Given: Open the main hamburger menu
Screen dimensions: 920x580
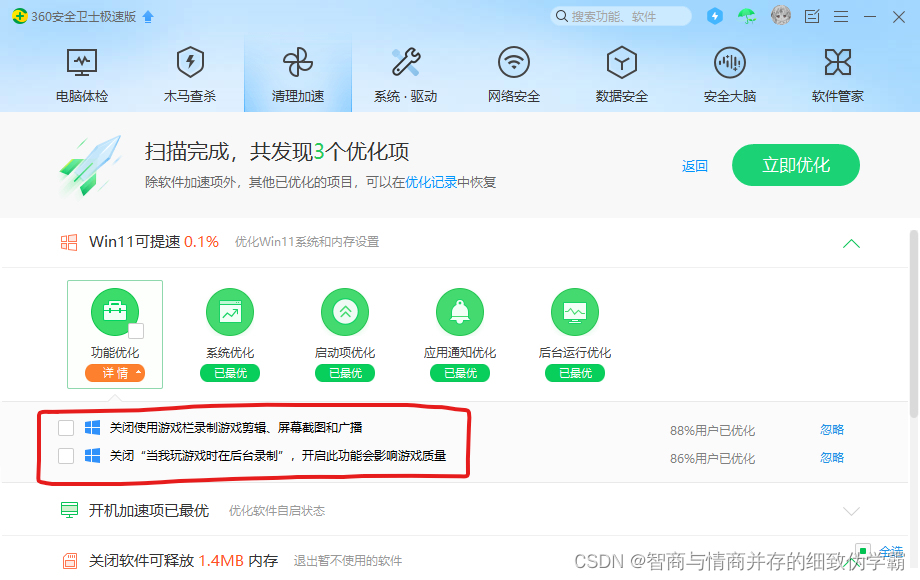Looking at the screenshot, I should tap(841, 16).
